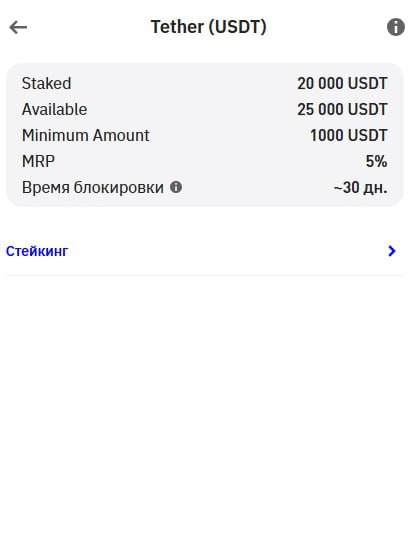The image size is (412, 560).
Task: Click the ~30 дн. lock time value
Action: point(360,187)
